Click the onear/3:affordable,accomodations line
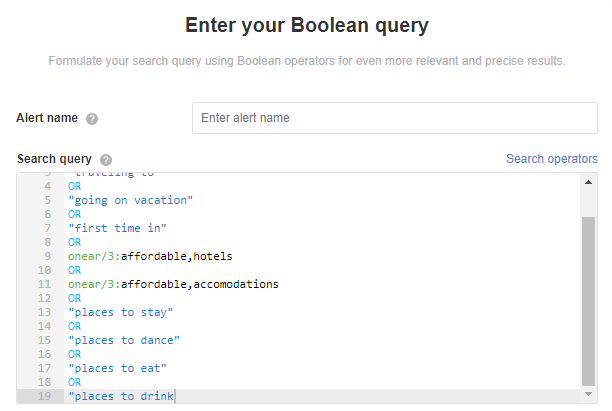This screenshot has width=612, height=411. click(173, 284)
